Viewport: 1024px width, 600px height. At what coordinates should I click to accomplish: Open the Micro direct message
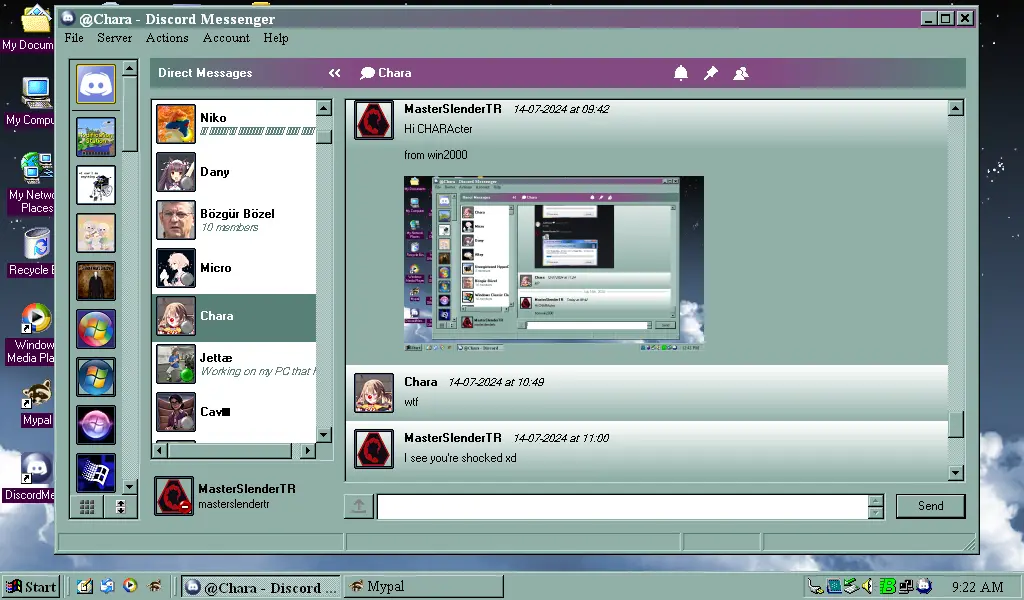pyautogui.click(x=234, y=268)
